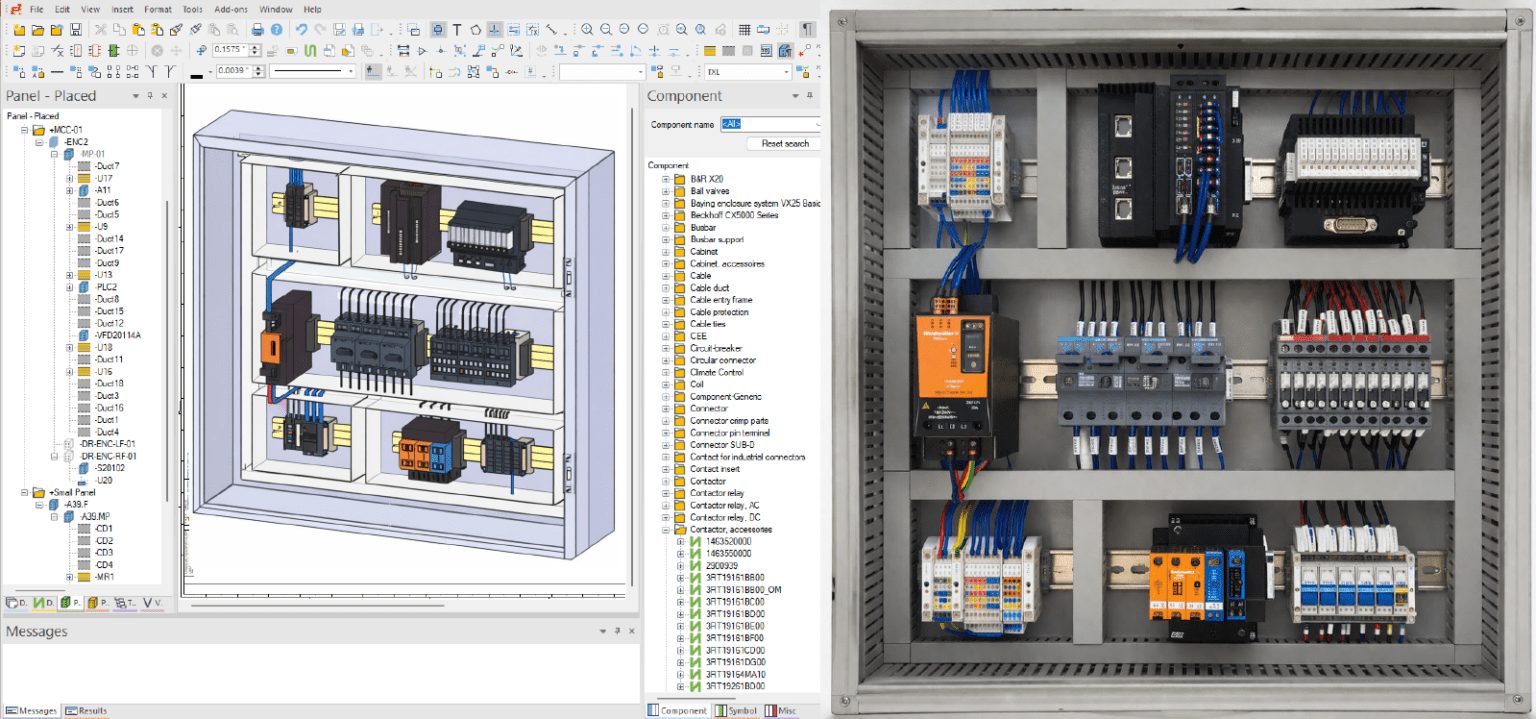Click the Save floppy-disk icon

pos(76,30)
